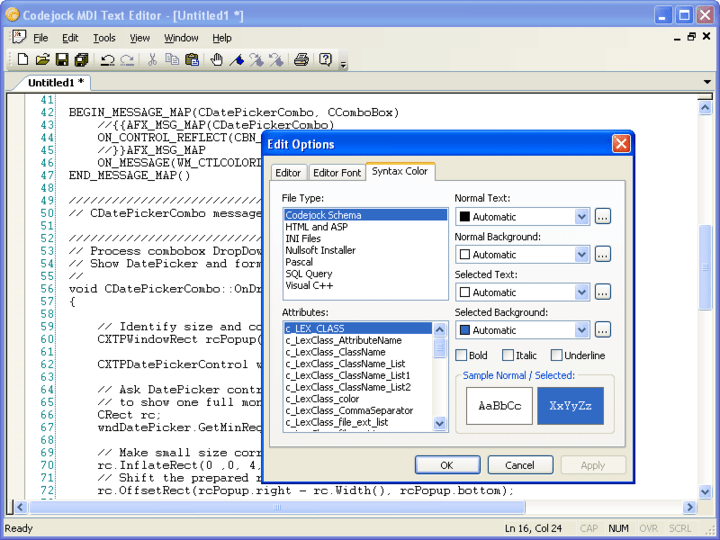Select Nullsoft Installer file type
Screen dimensions: 720x540
[x=366, y=250]
